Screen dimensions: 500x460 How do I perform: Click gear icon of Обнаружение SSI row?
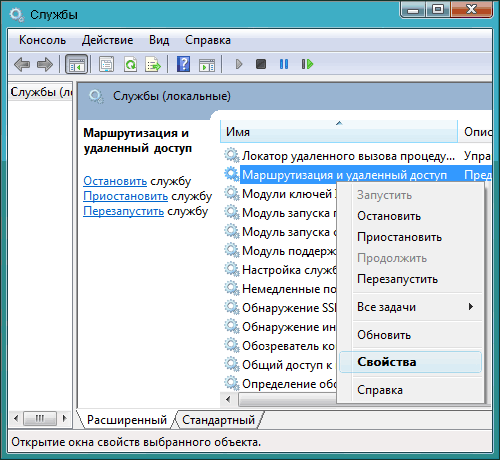click(x=232, y=307)
